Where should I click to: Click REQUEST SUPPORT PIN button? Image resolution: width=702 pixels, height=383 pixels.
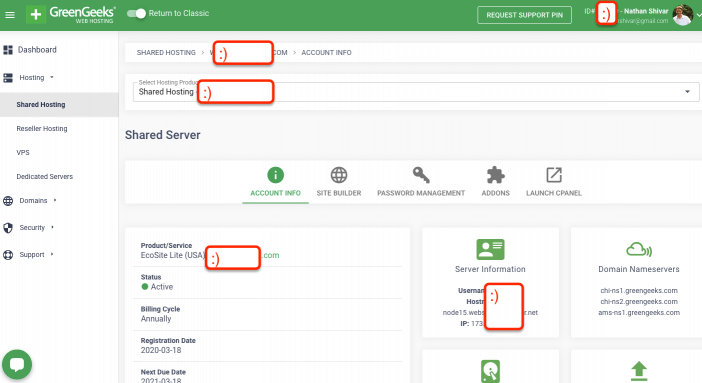pos(524,15)
